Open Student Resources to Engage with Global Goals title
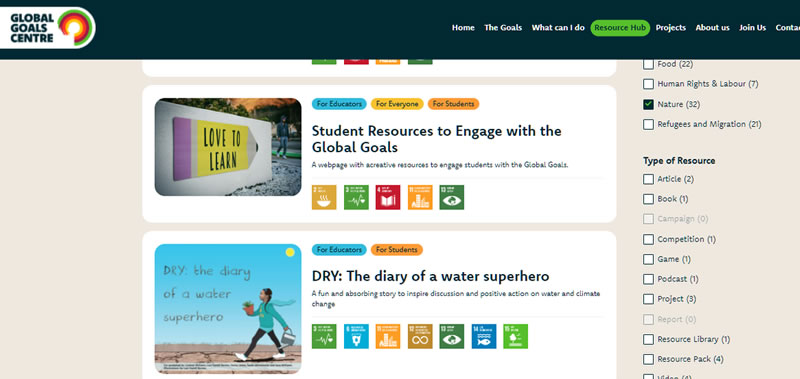 (436, 139)
